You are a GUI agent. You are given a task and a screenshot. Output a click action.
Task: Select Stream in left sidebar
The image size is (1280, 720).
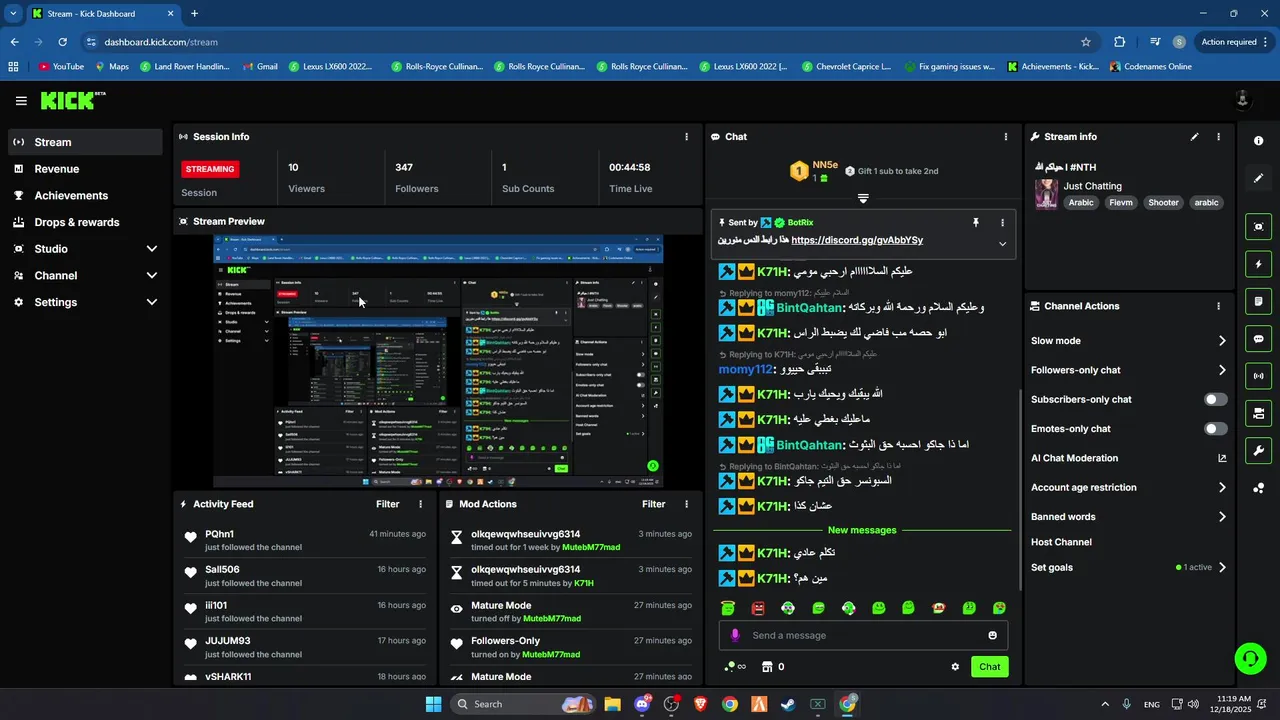click(x=84, y=142)
